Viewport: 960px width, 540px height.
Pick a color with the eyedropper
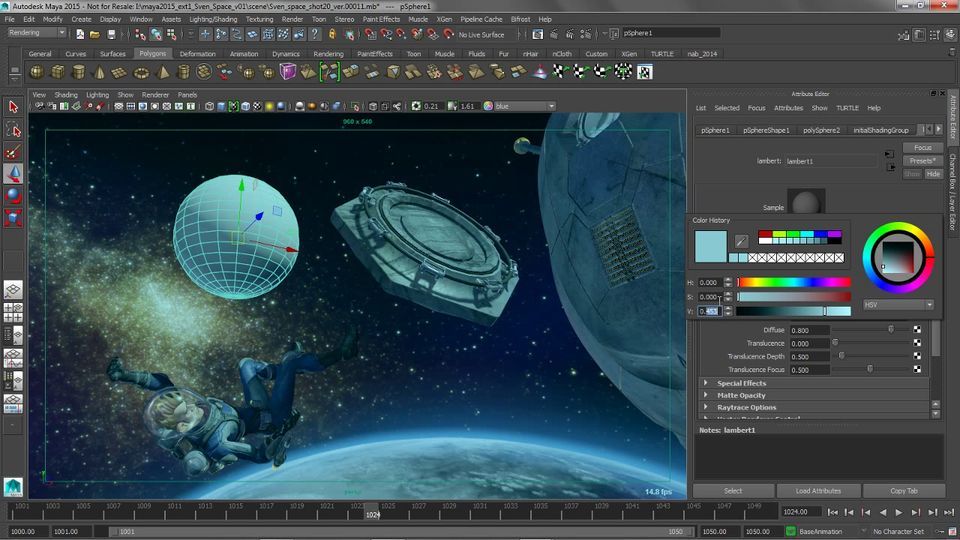coord(741,241)
